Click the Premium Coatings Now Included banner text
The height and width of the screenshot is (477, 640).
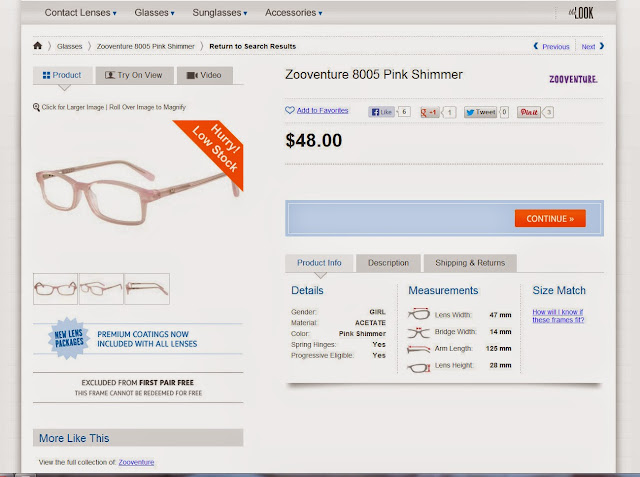click(x=147, y=339)
